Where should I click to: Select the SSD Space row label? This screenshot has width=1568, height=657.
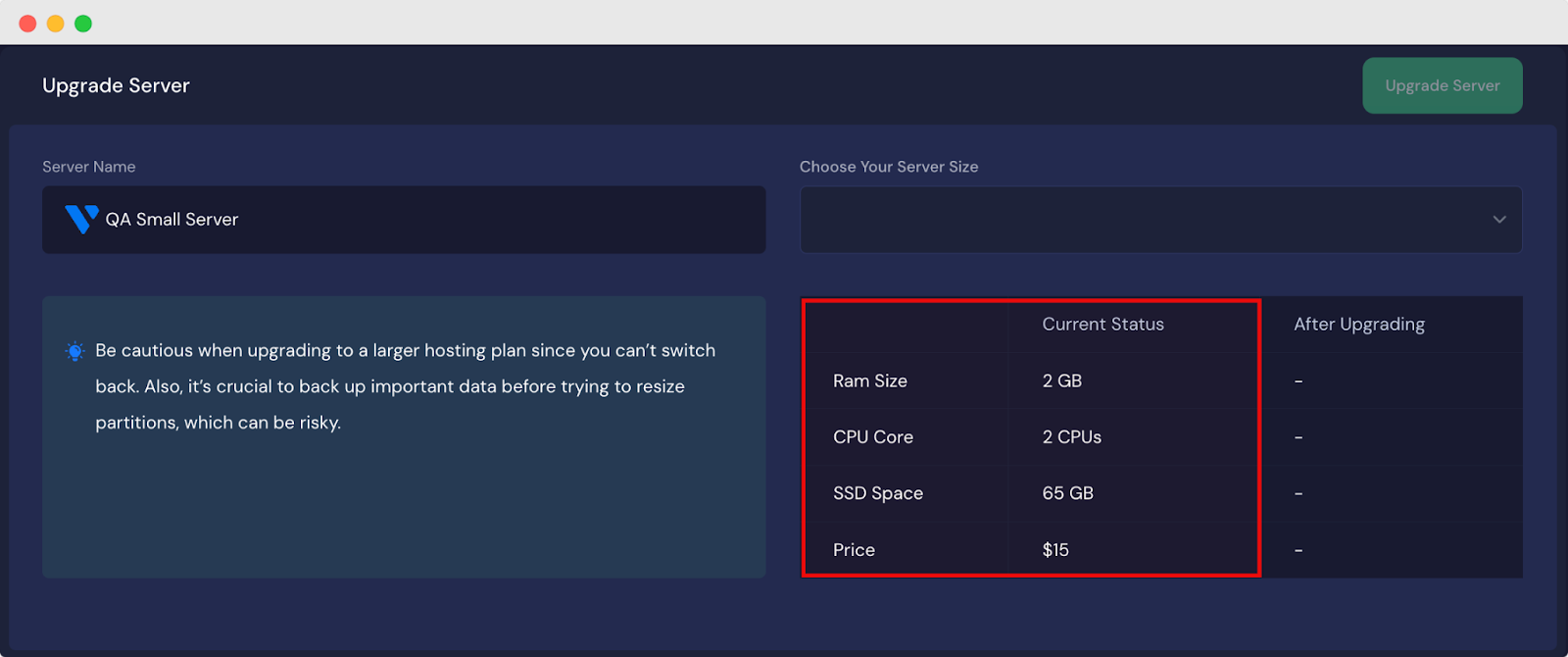(877, 493)
